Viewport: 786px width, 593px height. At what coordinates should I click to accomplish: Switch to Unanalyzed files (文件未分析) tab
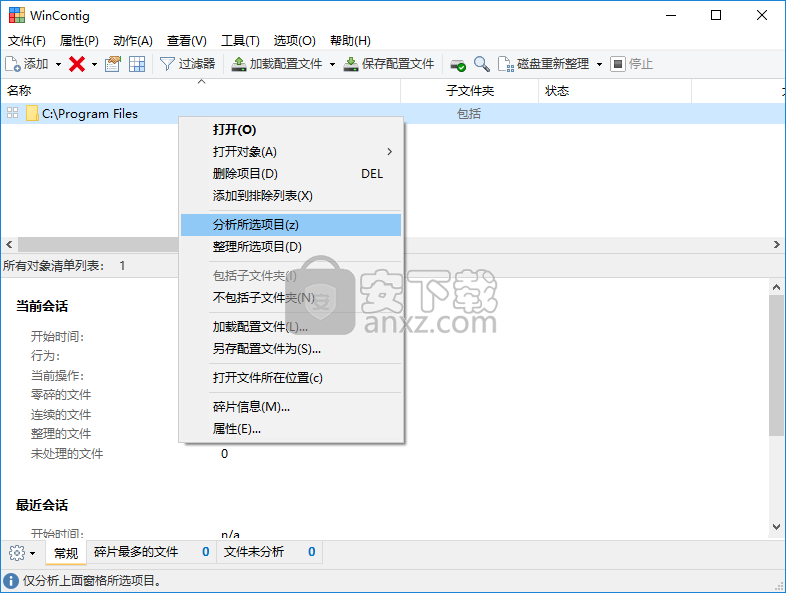(270, 552)
